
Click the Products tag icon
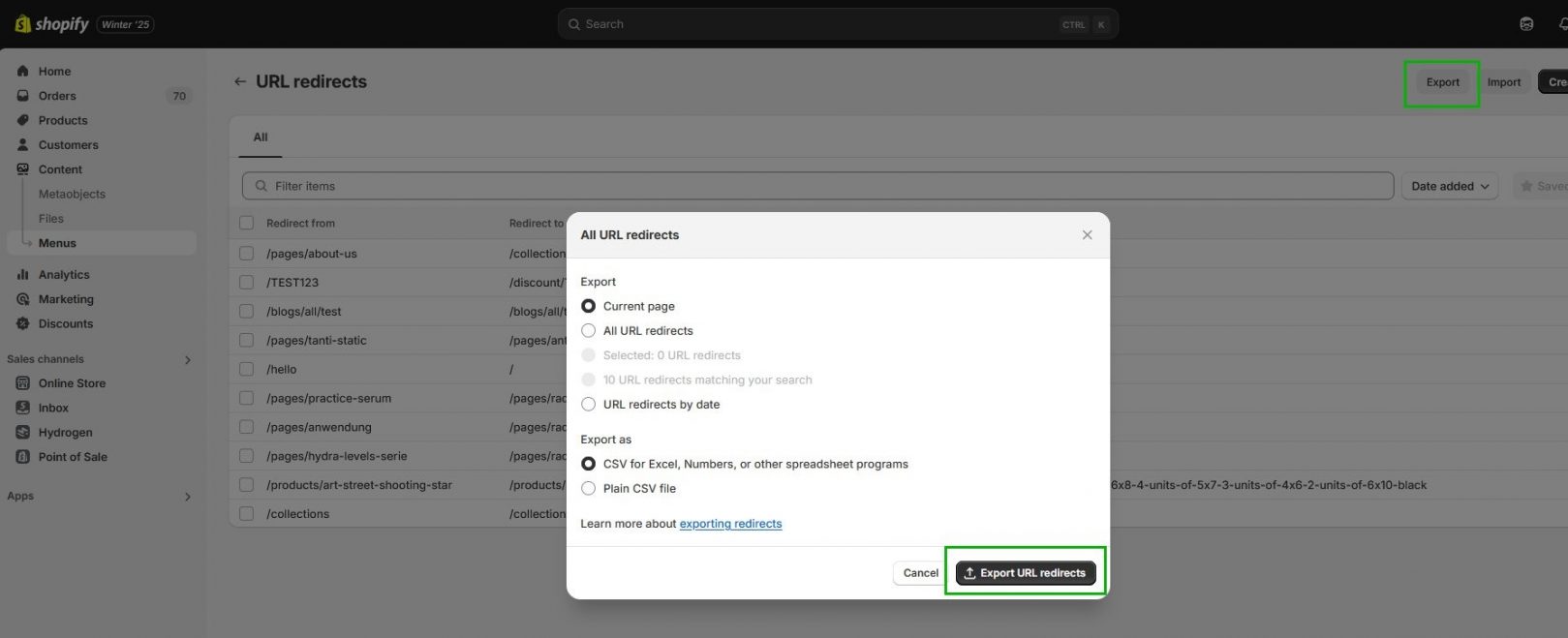coord(22,120)
